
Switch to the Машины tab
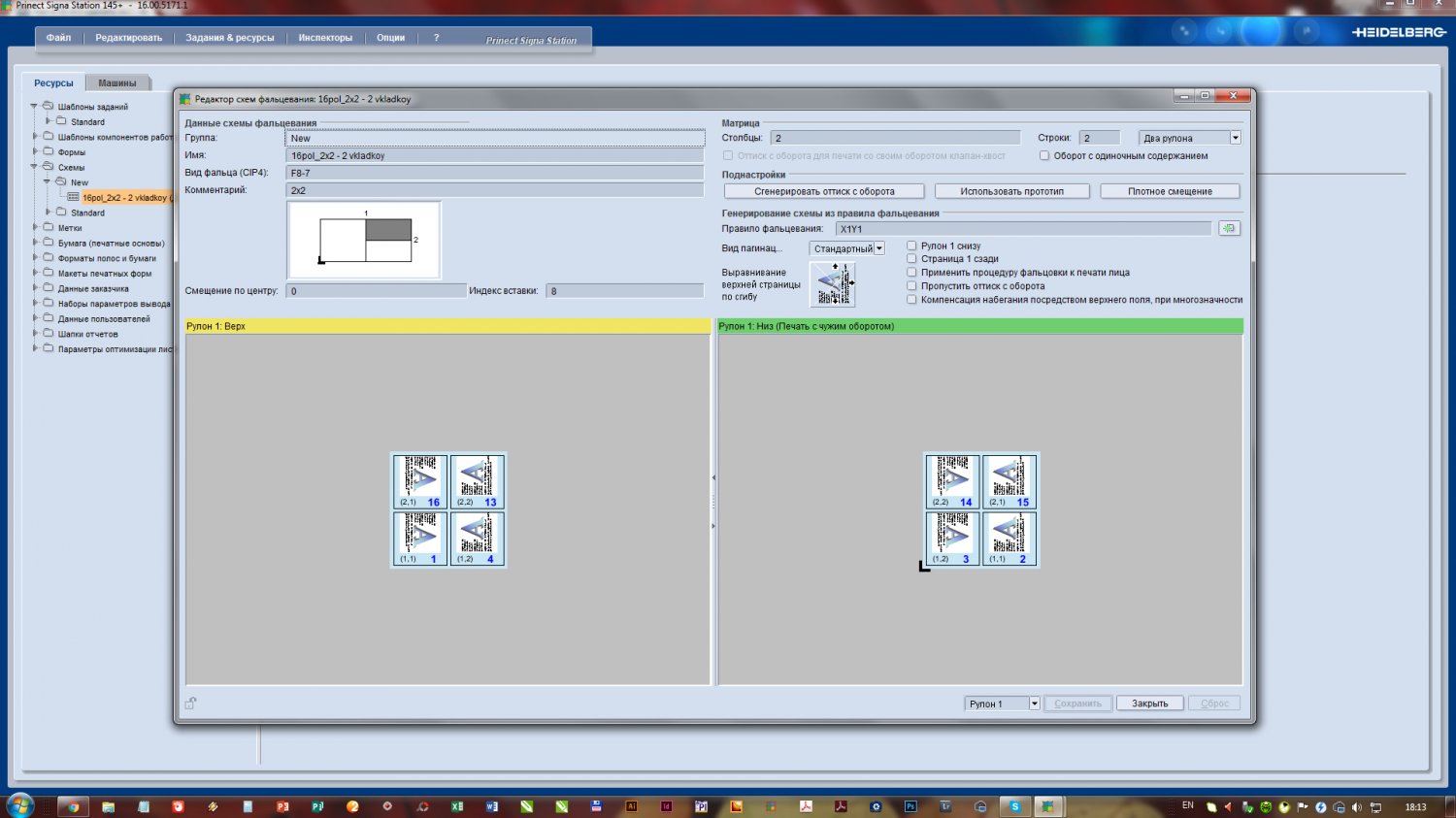tap(117, 83)
